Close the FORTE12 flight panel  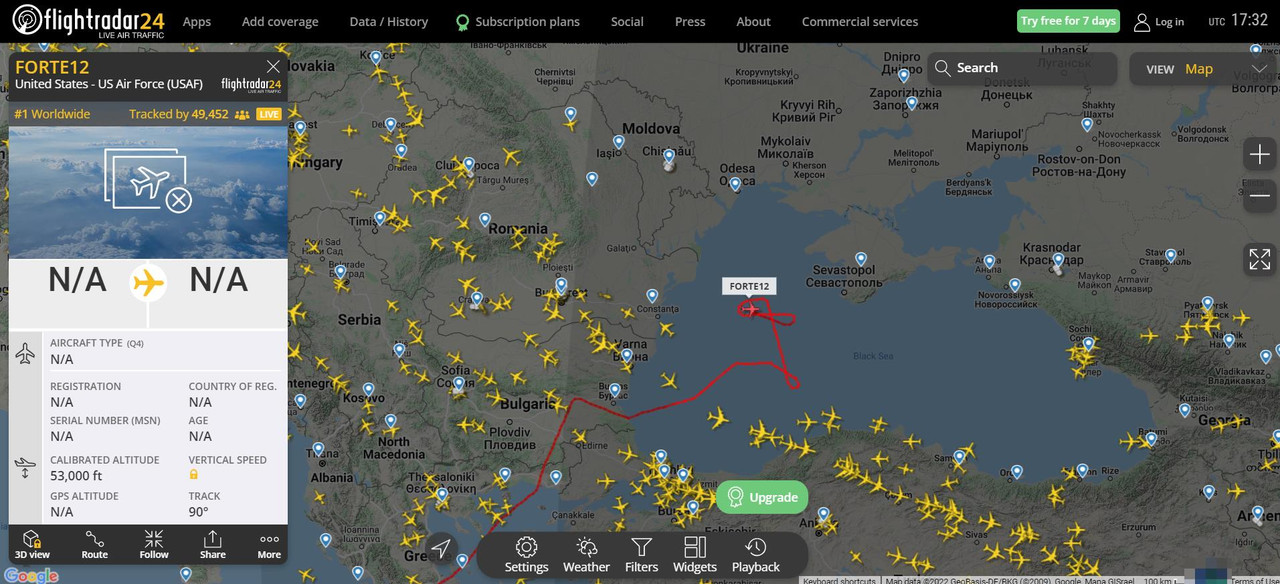[273, 67]
